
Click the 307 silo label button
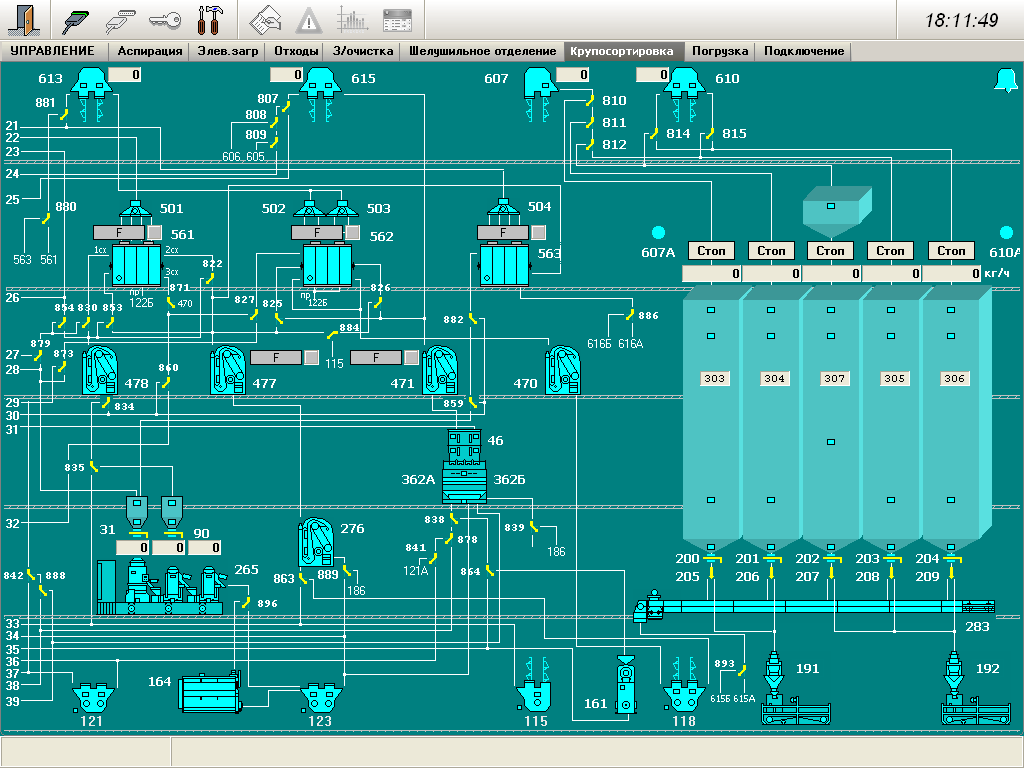coord(835,379)
